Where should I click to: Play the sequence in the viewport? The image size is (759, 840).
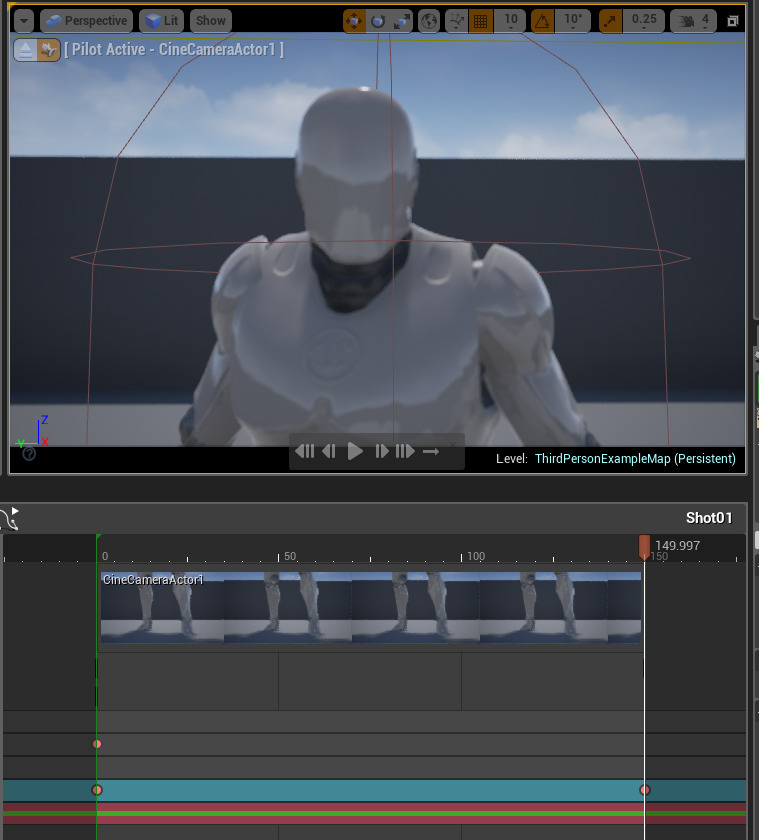pyautogui.click(x=355, y=452)
